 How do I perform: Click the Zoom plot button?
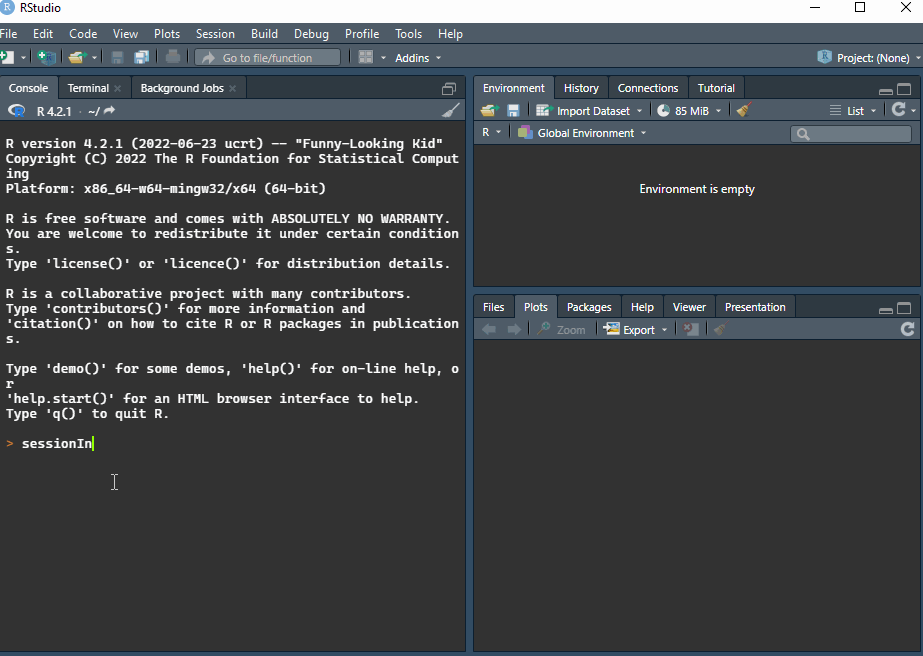[x=562, y=329]
